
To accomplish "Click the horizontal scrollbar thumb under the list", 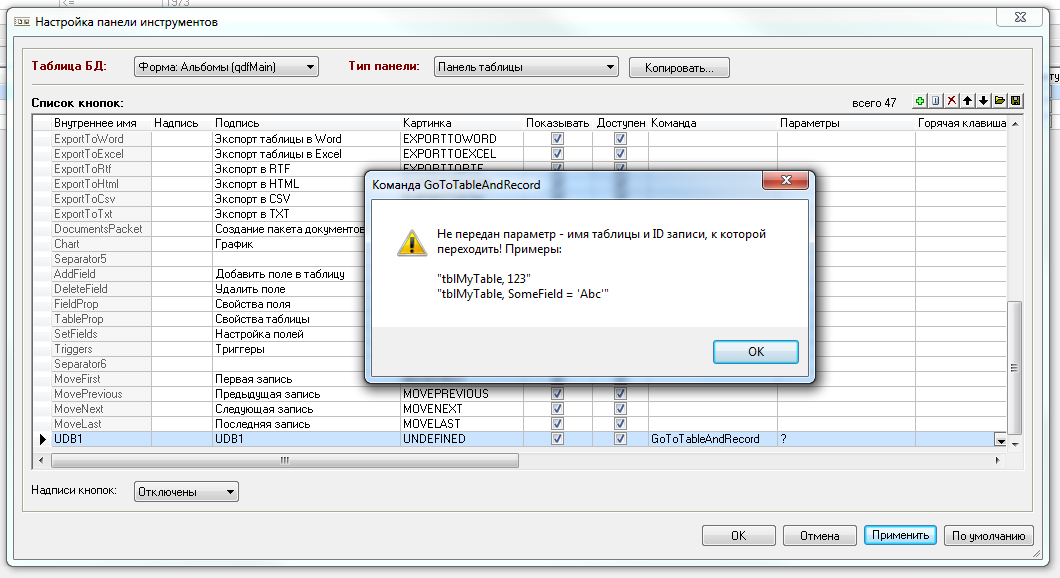I will click(x=284, y=460).
